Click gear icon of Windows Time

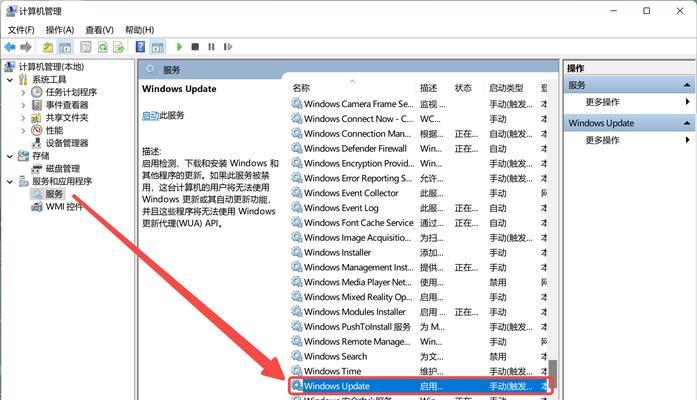pyautogui.click(x=296, y=371)
